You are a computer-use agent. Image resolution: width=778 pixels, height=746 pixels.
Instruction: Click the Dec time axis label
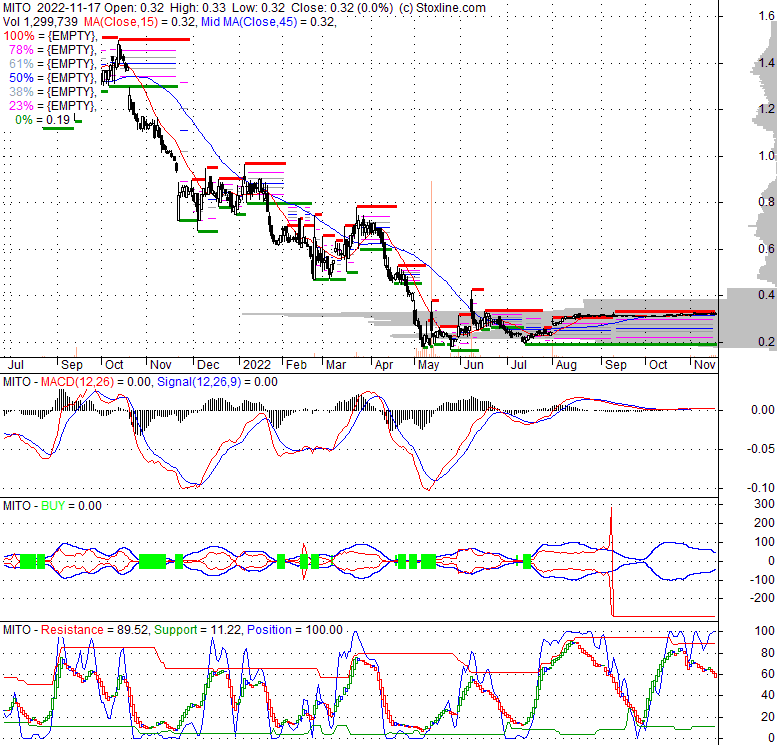coord(208,365)
